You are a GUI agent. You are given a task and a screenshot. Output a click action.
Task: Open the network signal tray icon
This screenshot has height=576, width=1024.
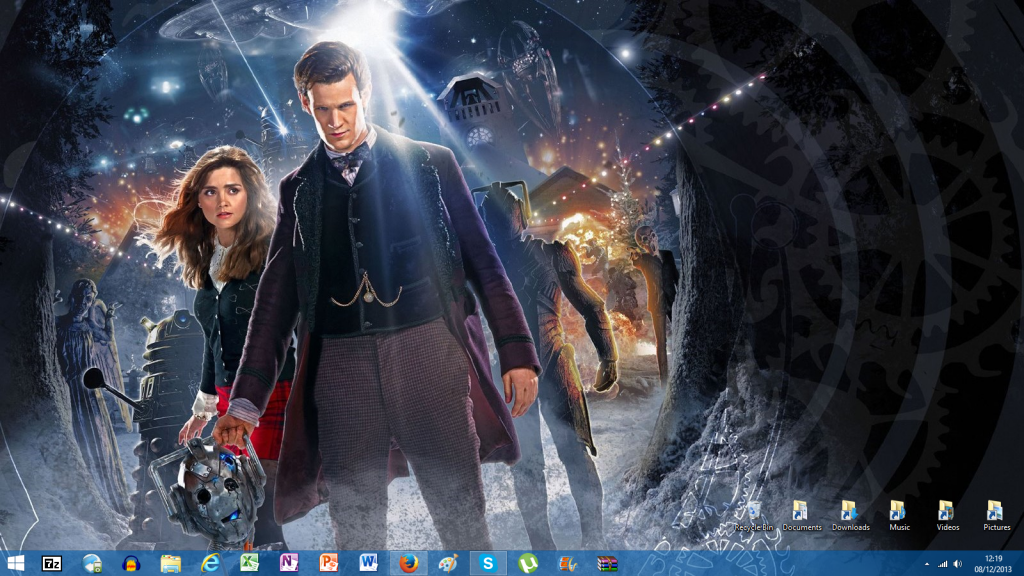click(942, 564)
